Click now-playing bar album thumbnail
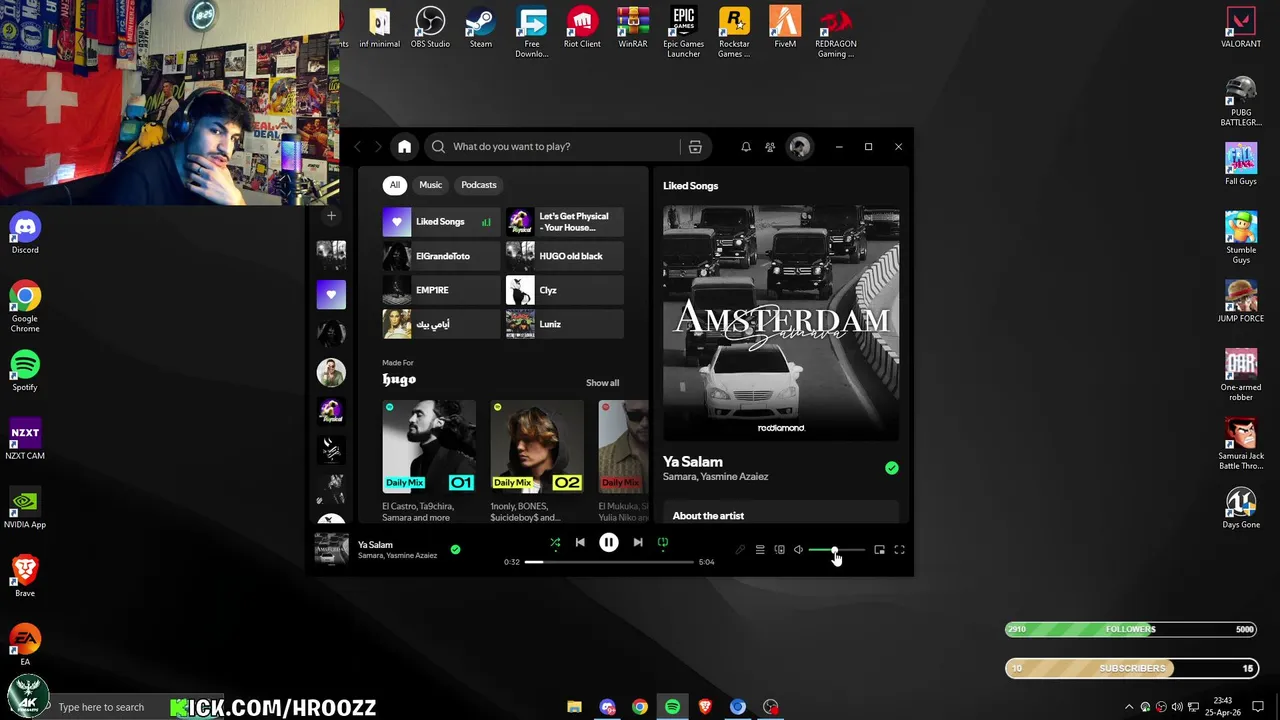 [331, 549]
